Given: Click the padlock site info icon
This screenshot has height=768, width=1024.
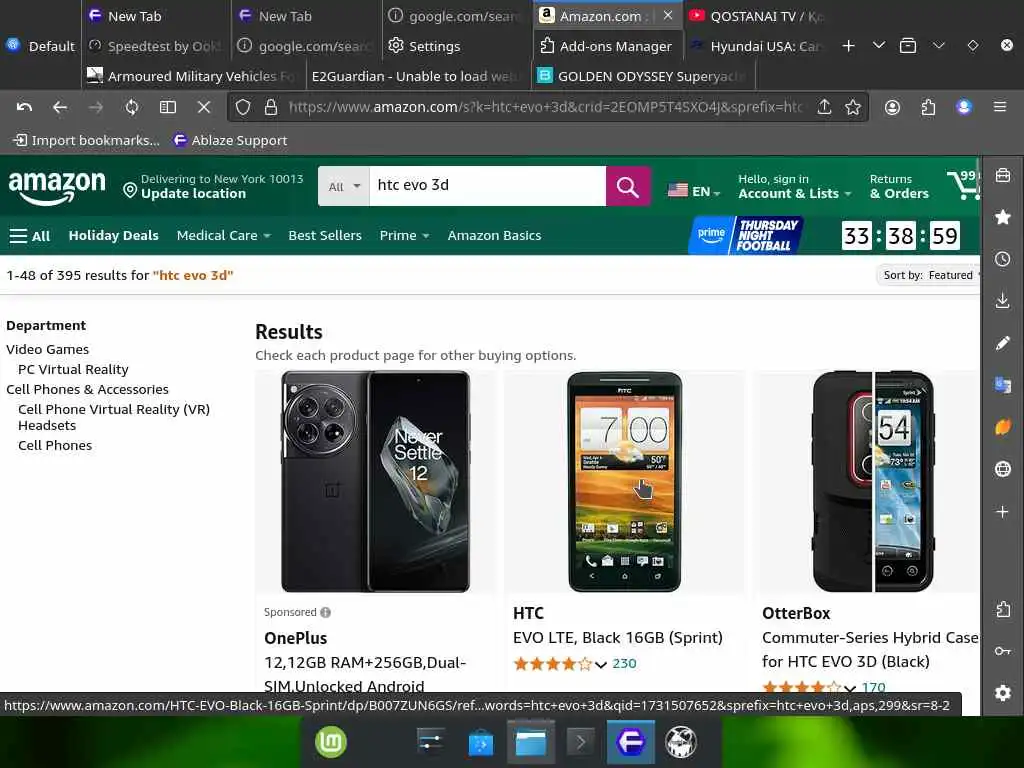Looking at the screenshot, I should (x=270, y=107).
